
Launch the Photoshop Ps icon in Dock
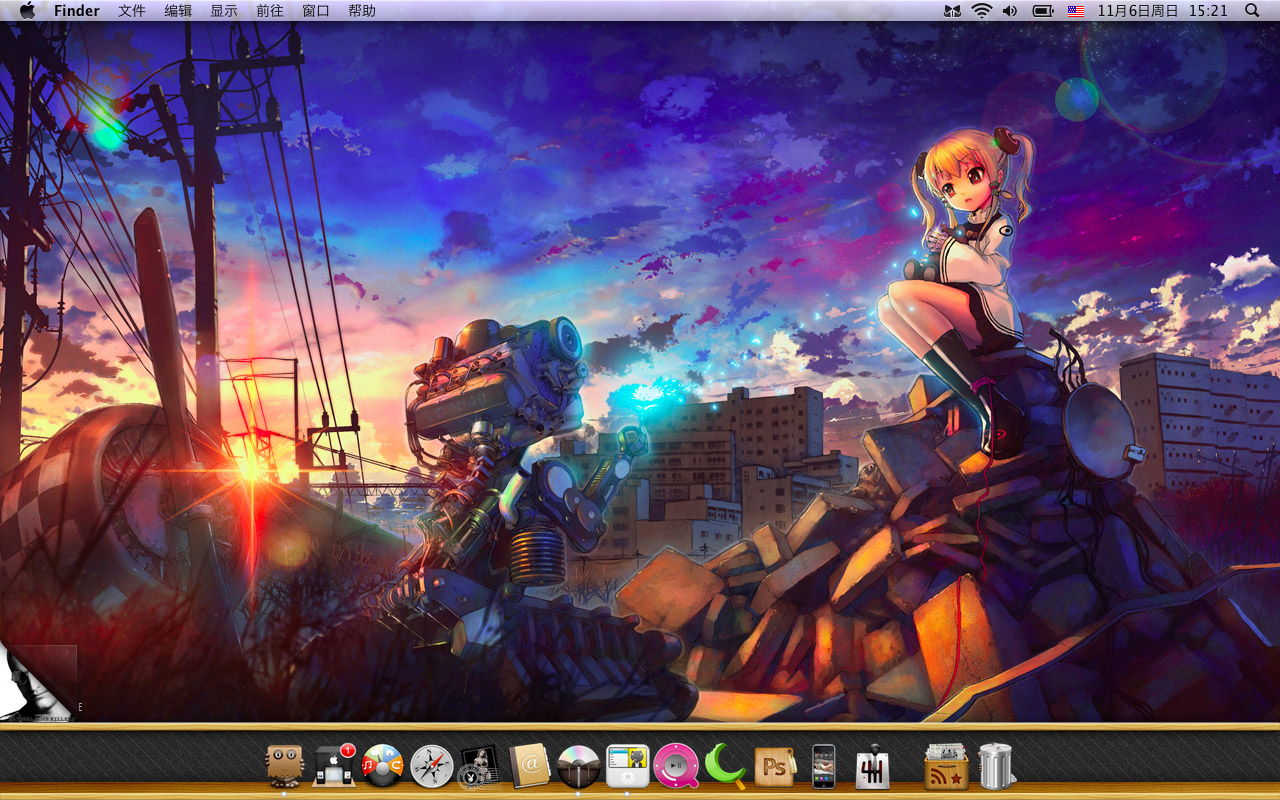pos(774,766)
